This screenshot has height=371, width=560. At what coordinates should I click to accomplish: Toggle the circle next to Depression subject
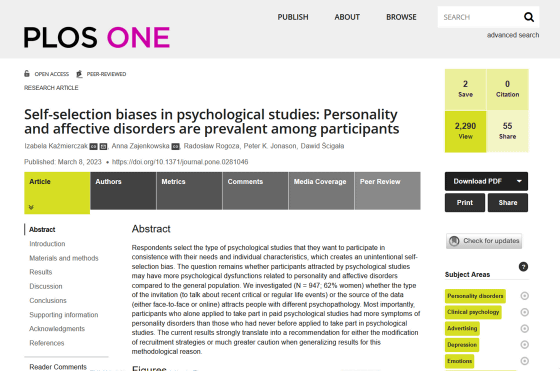[524, 345]
